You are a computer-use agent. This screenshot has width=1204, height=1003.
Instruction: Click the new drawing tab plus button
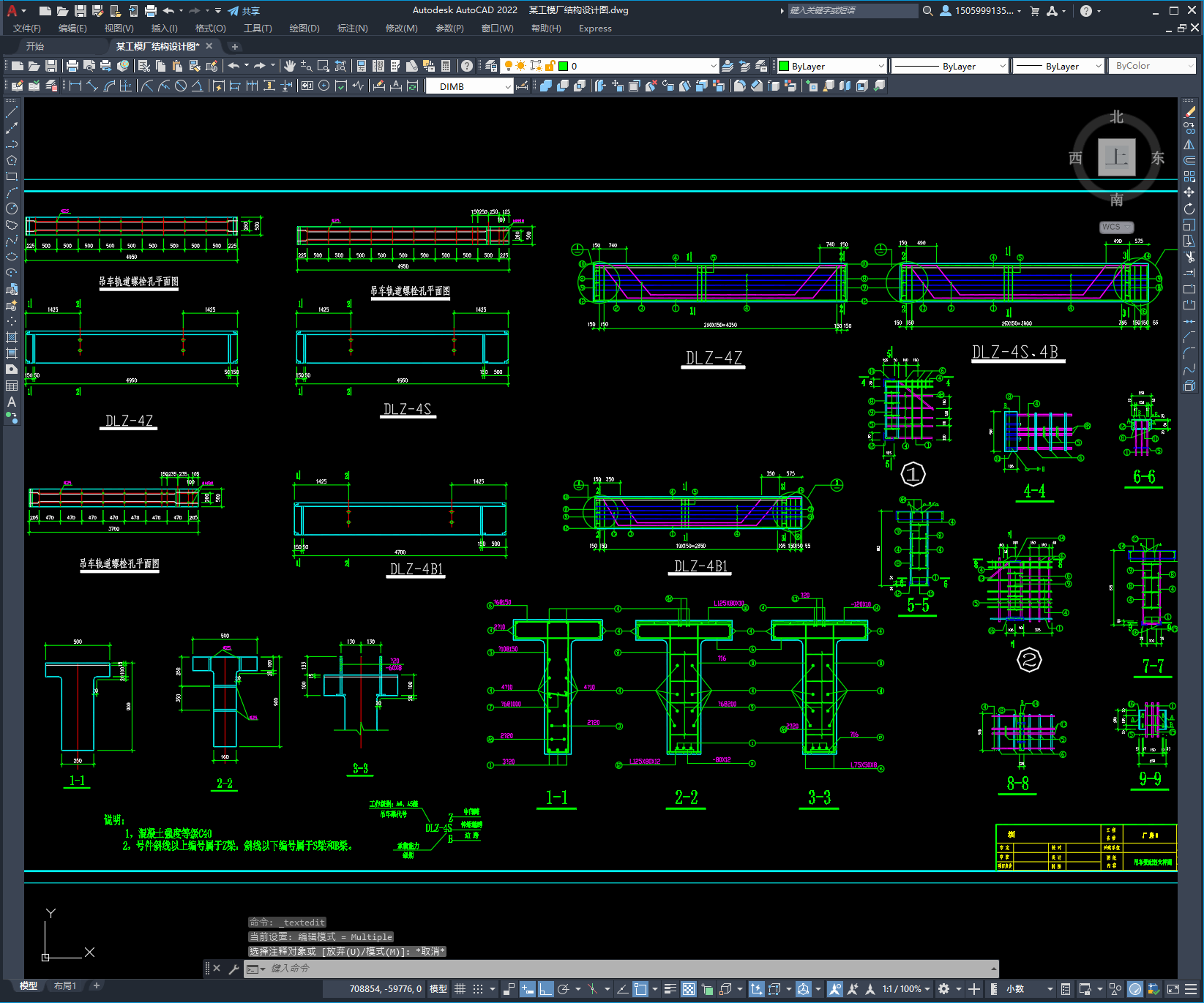[x=235, y=46]
